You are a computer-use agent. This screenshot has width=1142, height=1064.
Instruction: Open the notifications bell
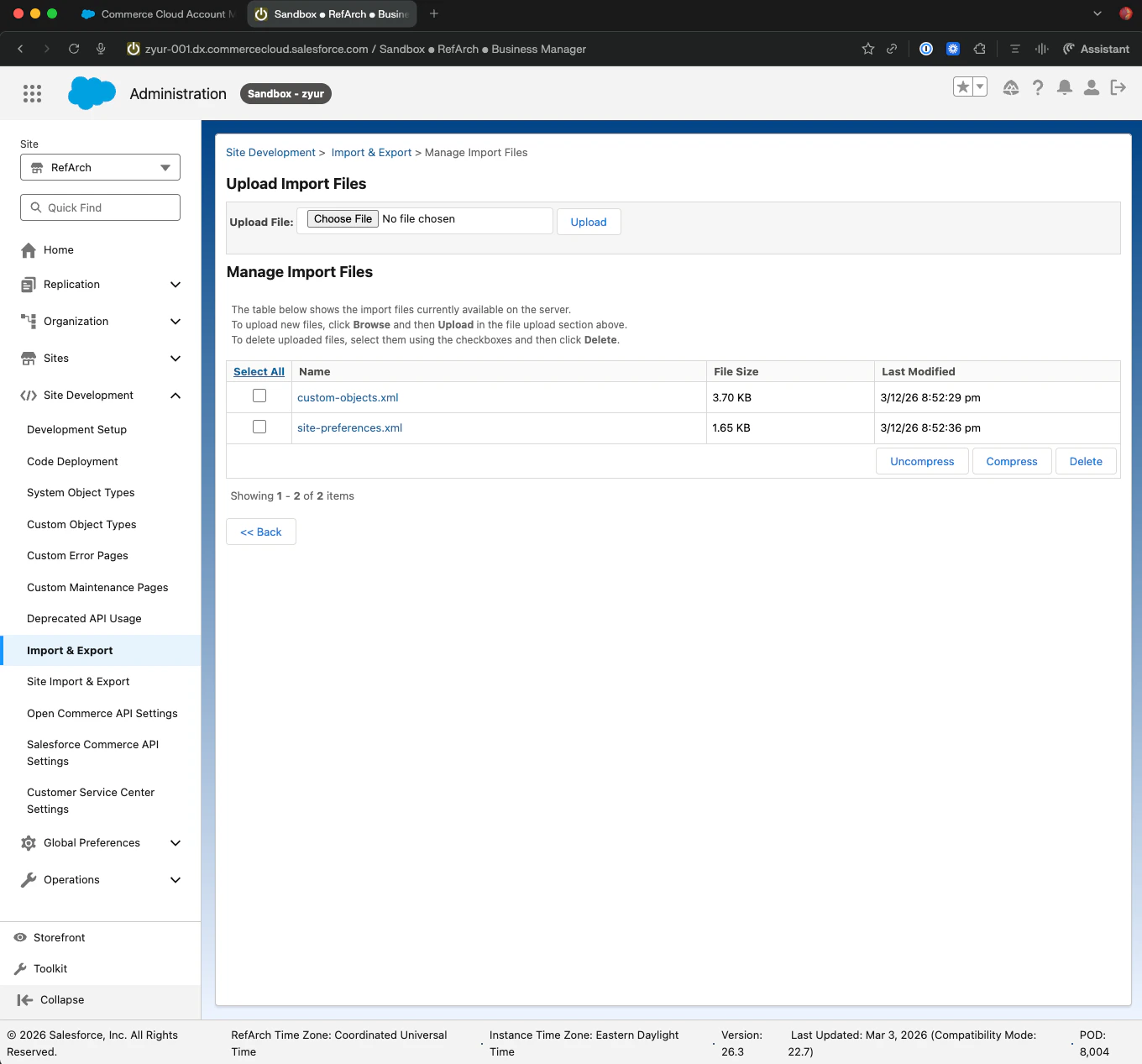pyautogui.click(x=1065, y=87)
